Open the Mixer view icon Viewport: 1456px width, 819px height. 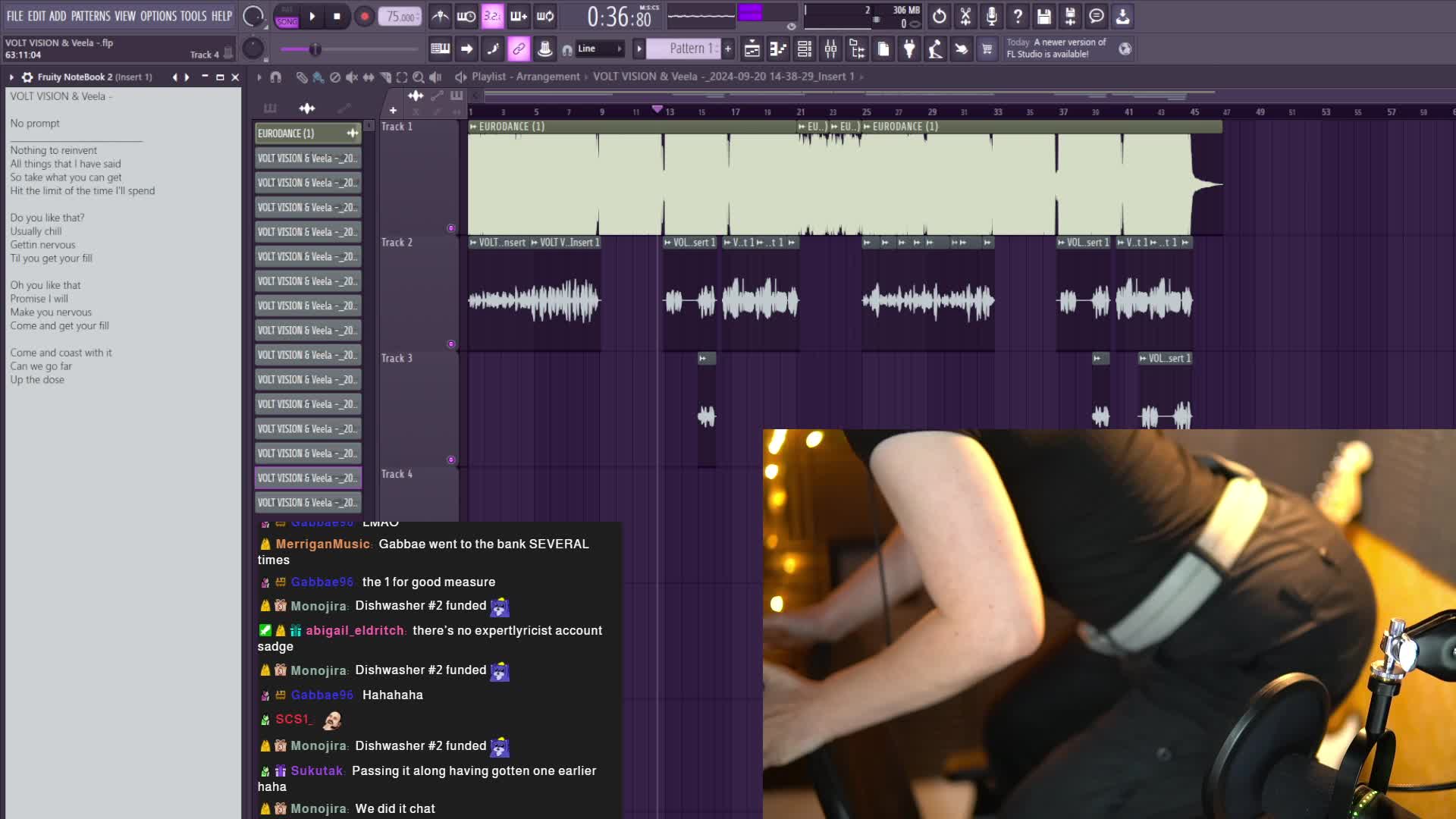[831, 49]
